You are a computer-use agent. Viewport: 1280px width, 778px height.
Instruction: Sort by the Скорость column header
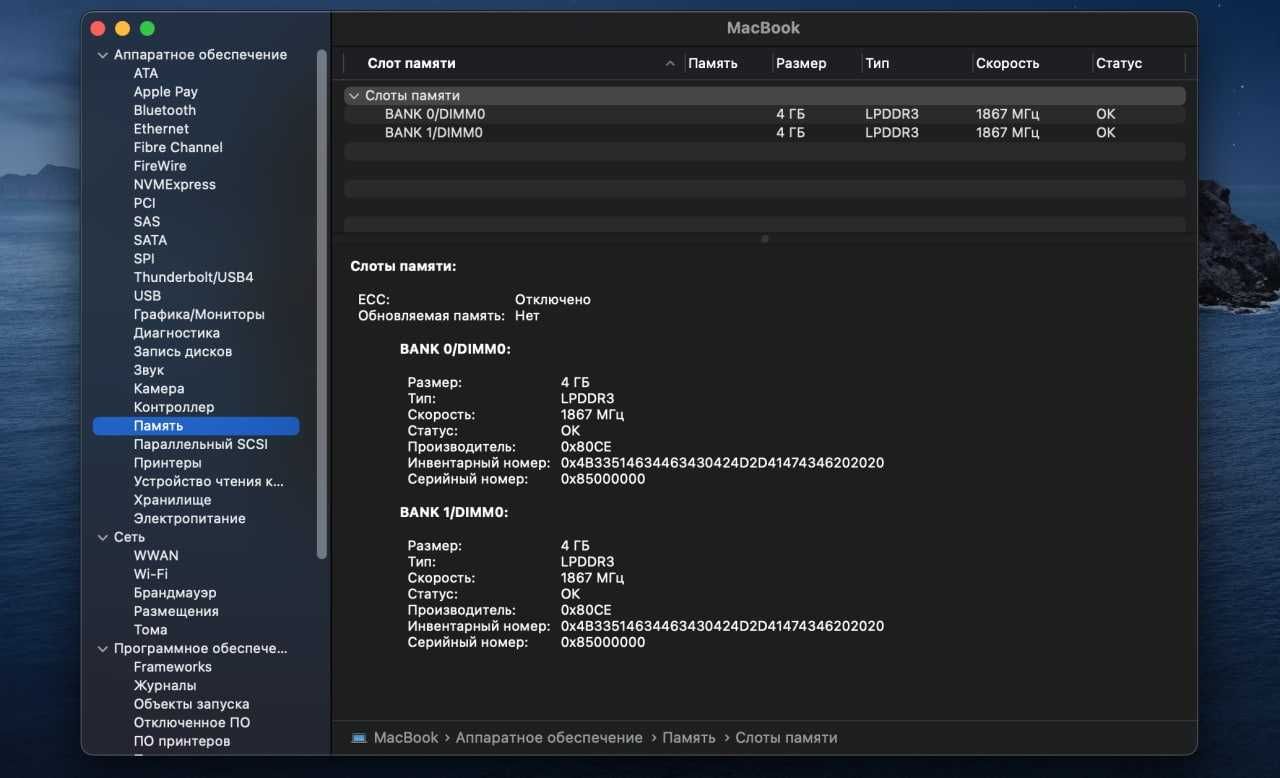[x=1007, y=63]
